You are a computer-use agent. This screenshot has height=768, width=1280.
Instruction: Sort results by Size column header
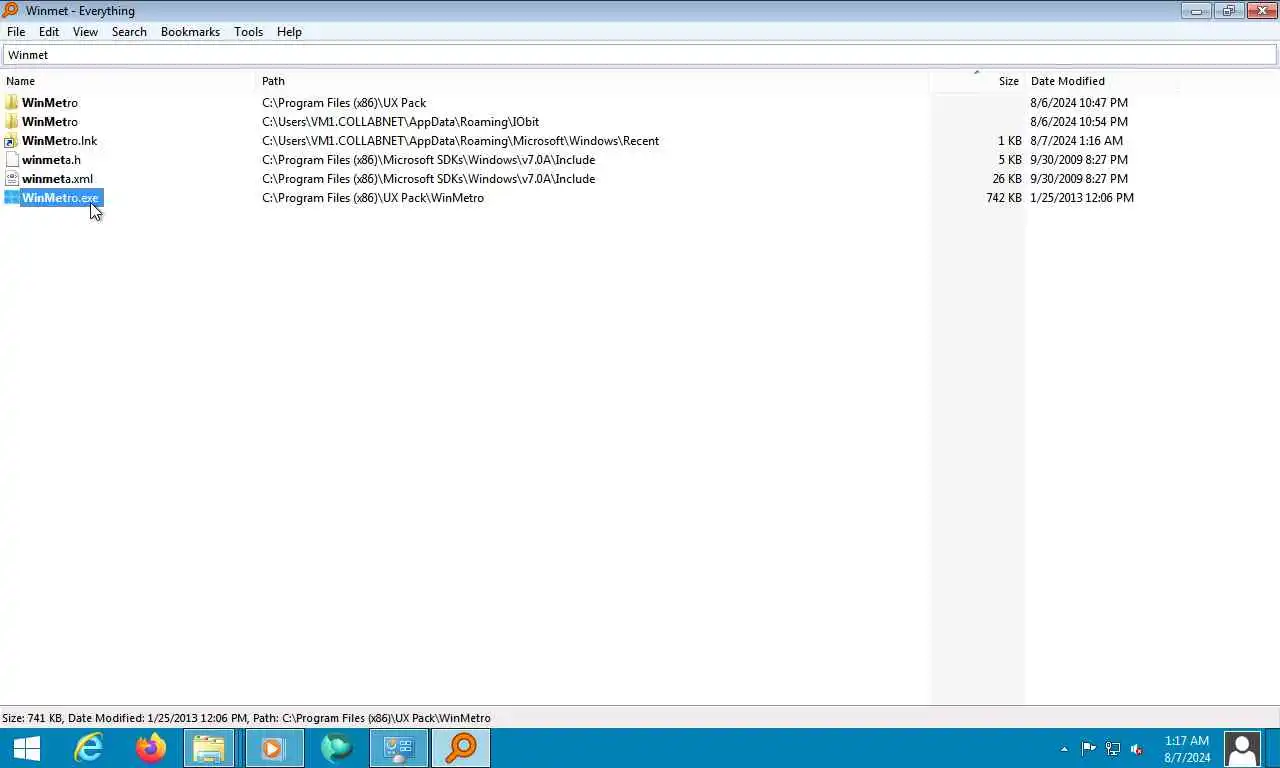click(x=977, y=81)
